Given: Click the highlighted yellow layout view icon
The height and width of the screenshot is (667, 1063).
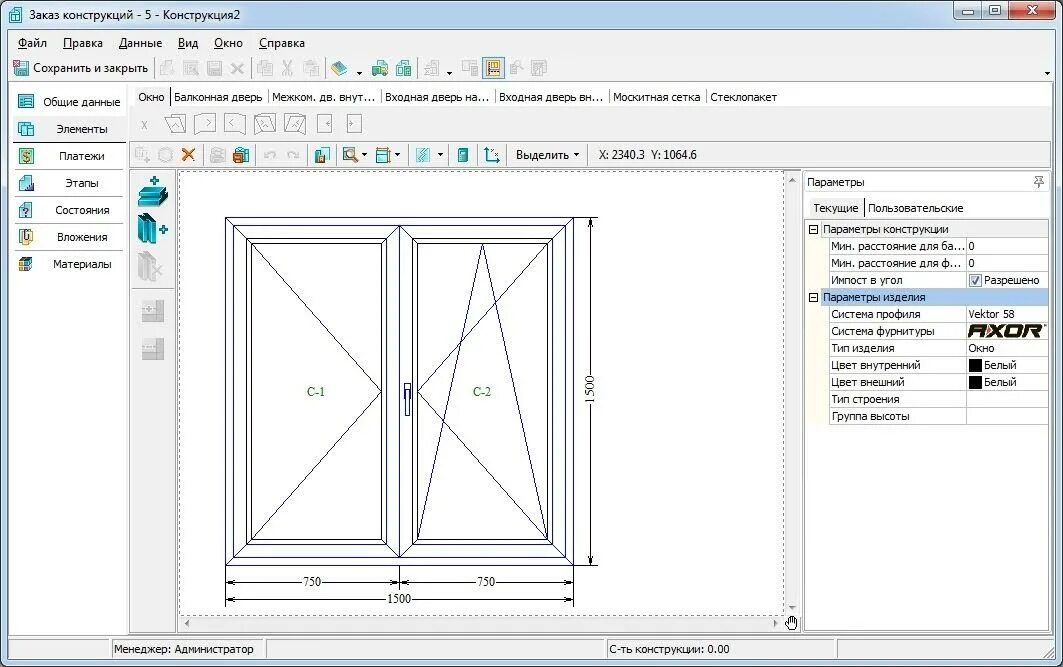Looking at the screenshot, I should click(x=494, y=68).
